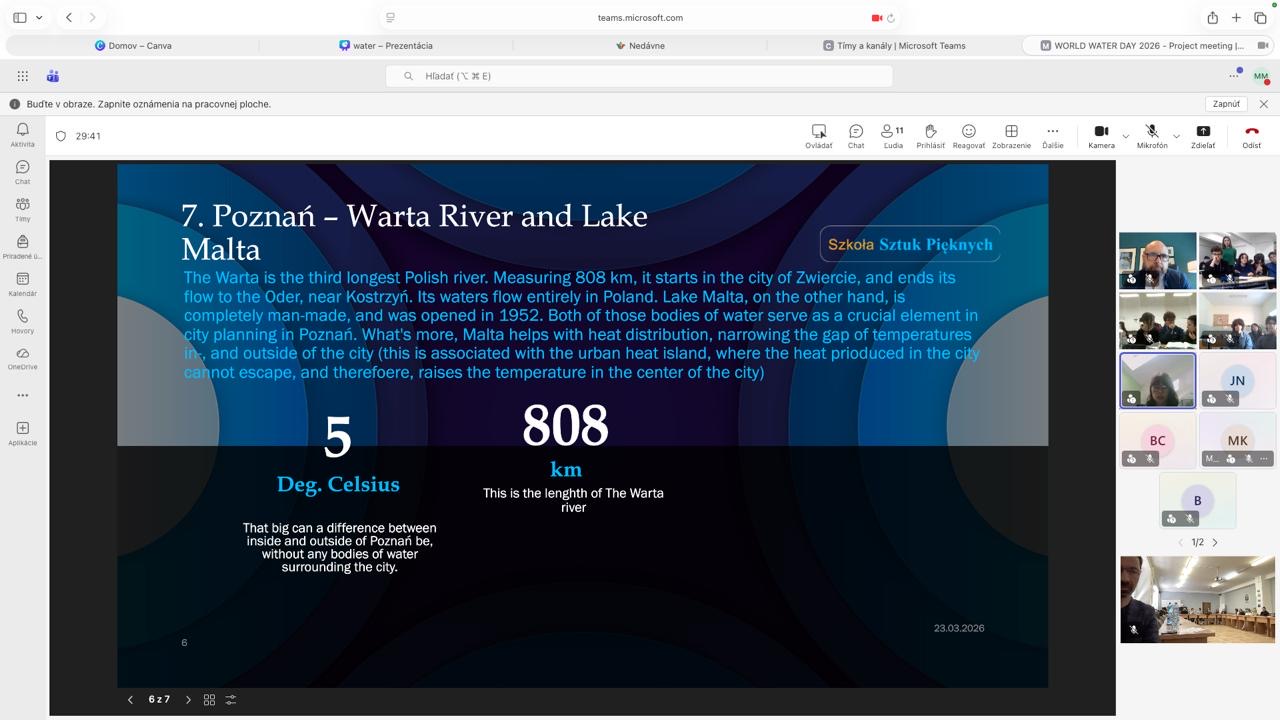Raise hand with Prihlásiť button
Screen dimensions: 1280x720
click(930, 136)
